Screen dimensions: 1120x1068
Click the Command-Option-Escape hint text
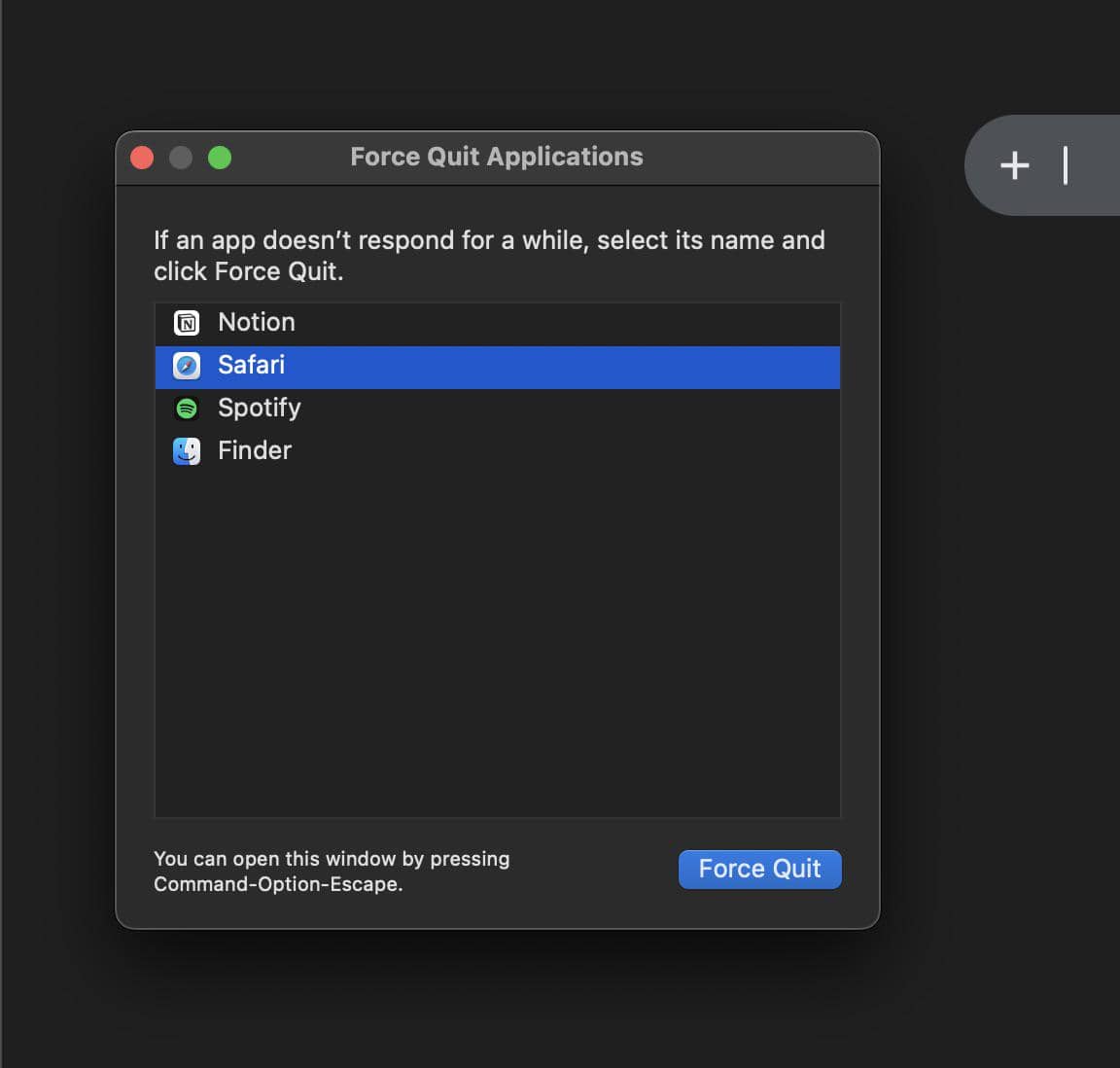coord(331,872)
